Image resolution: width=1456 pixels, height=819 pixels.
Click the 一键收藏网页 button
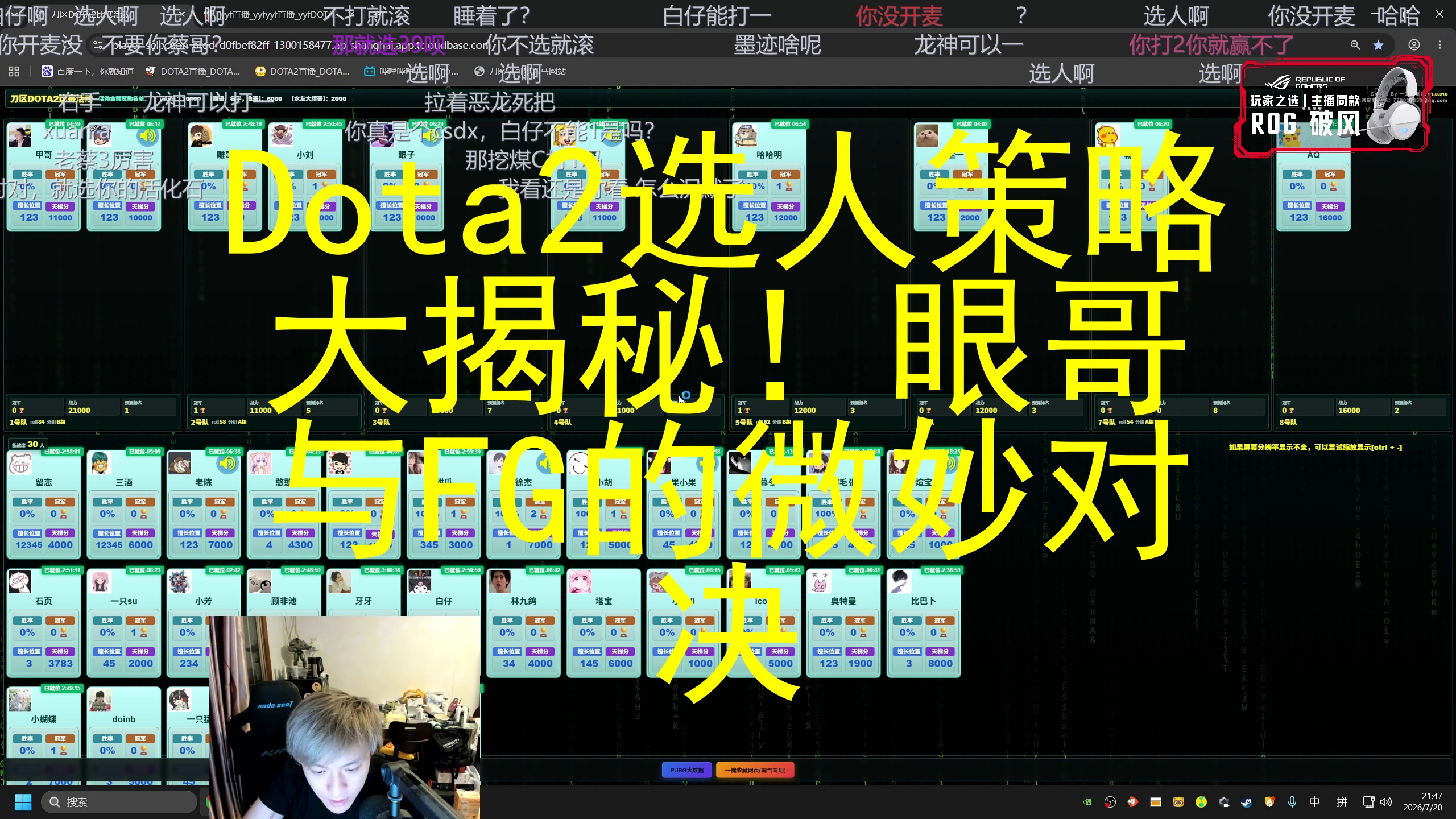click(755, 770)
